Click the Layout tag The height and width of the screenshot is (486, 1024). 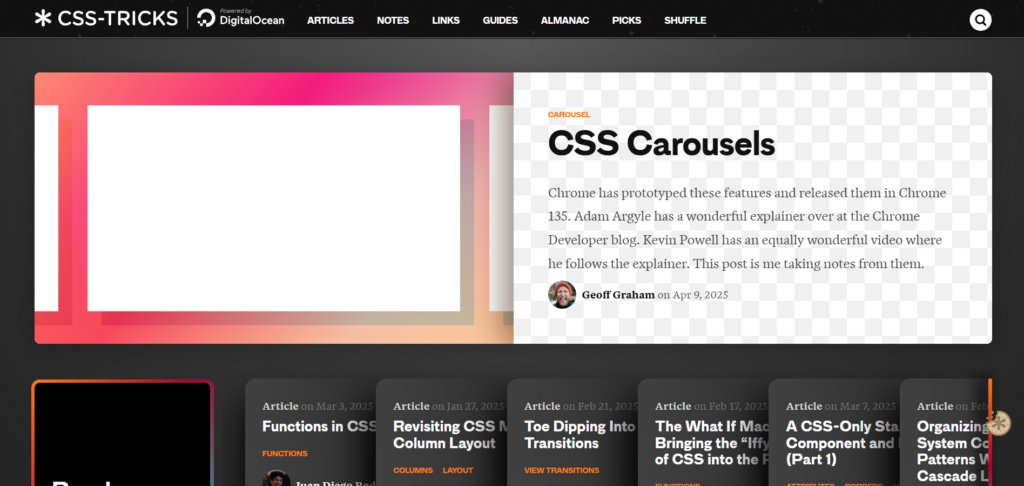tap(458, 470)
